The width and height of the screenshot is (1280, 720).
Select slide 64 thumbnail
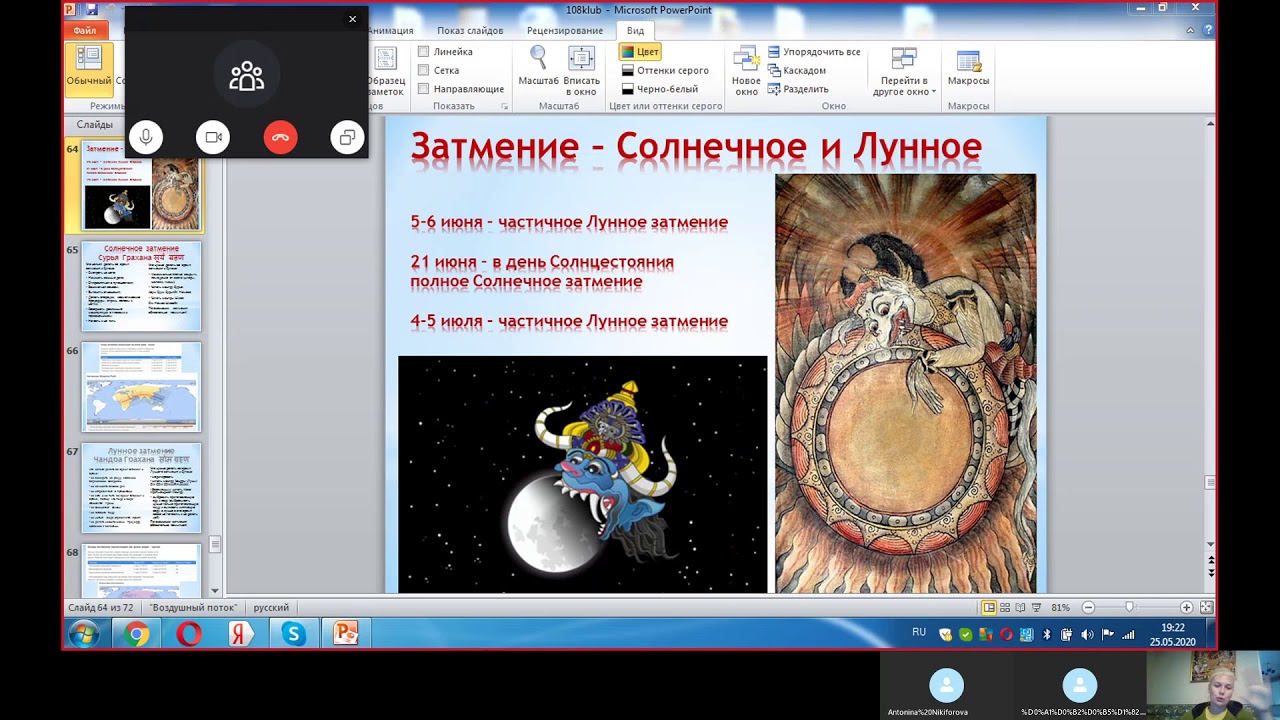point(141,186)
